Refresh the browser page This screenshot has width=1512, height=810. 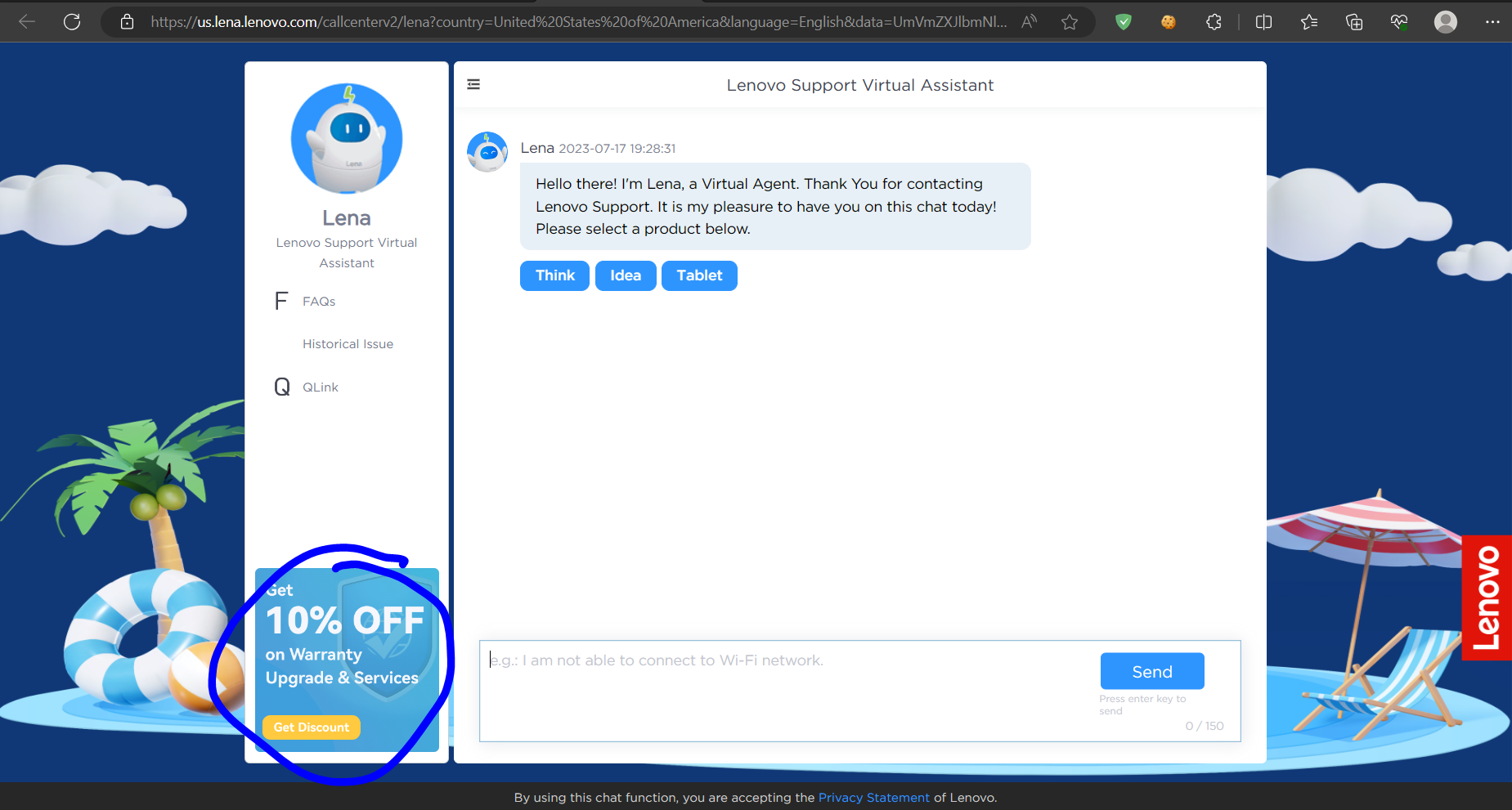(72, 22)
